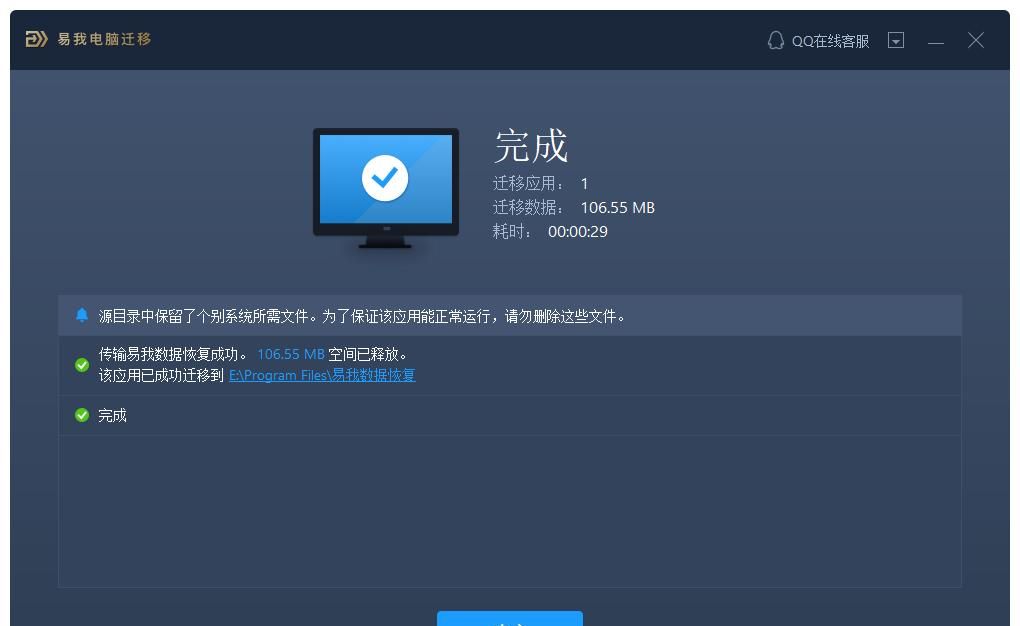Viewport: 1020px width, 626px height.
Task: Open the title bar dropdown menu
Action: pos(896,40)
